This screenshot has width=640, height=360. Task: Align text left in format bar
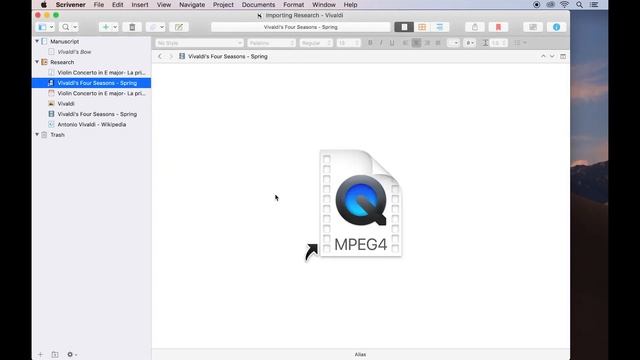tap(405, 43)
